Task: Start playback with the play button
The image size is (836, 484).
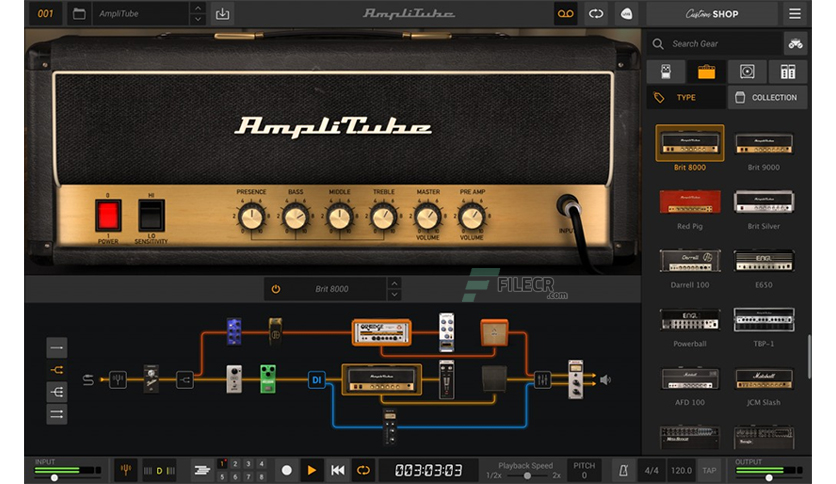Action: point(311,470)
